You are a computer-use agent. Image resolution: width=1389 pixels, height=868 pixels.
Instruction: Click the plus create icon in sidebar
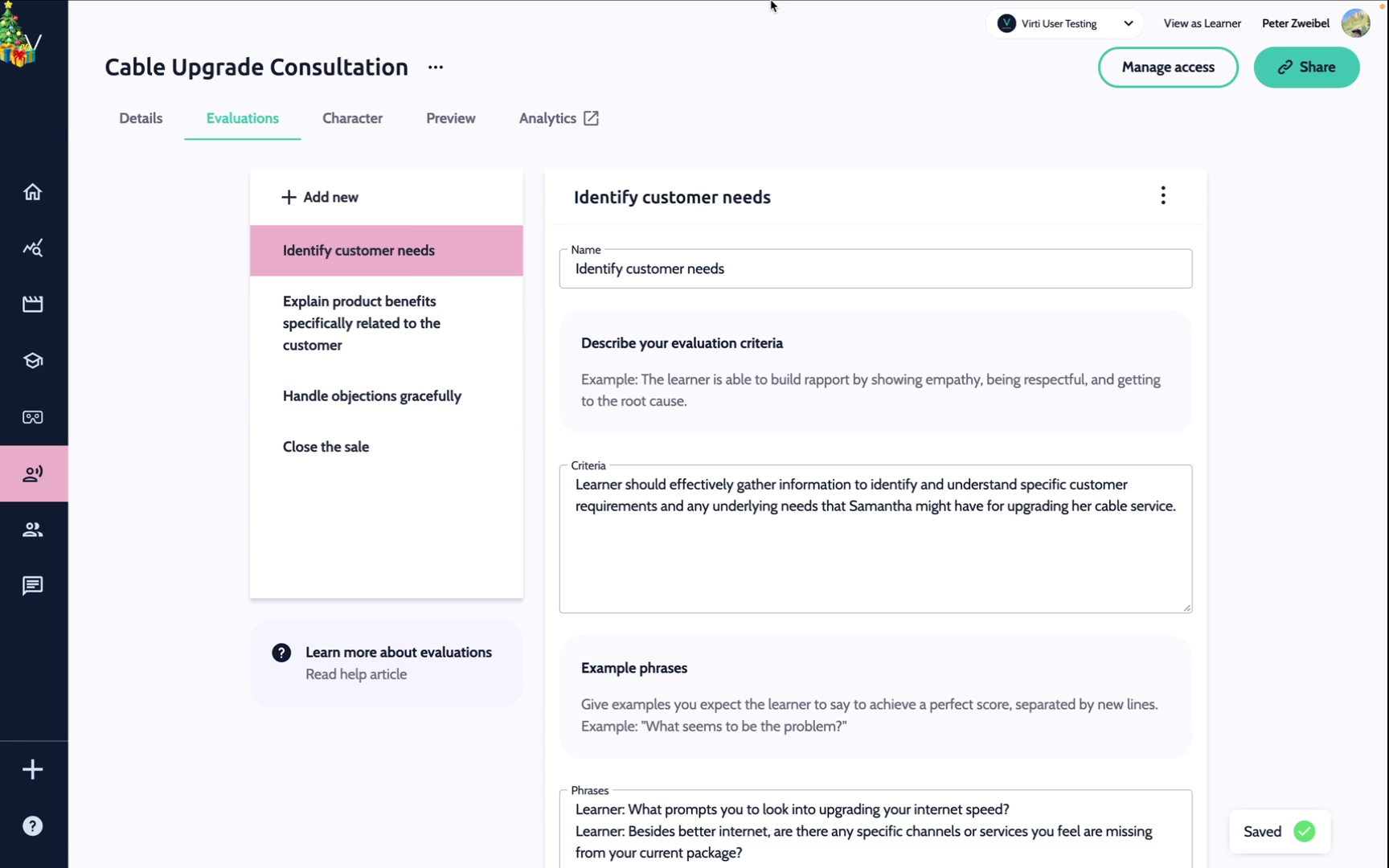click(x=33, y=770)
